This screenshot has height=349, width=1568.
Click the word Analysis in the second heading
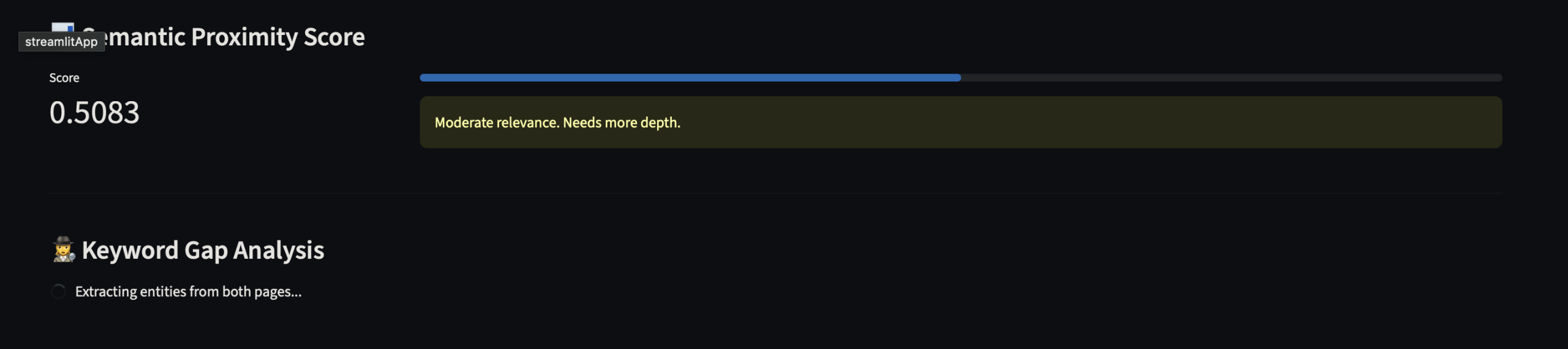pos(279,250)
